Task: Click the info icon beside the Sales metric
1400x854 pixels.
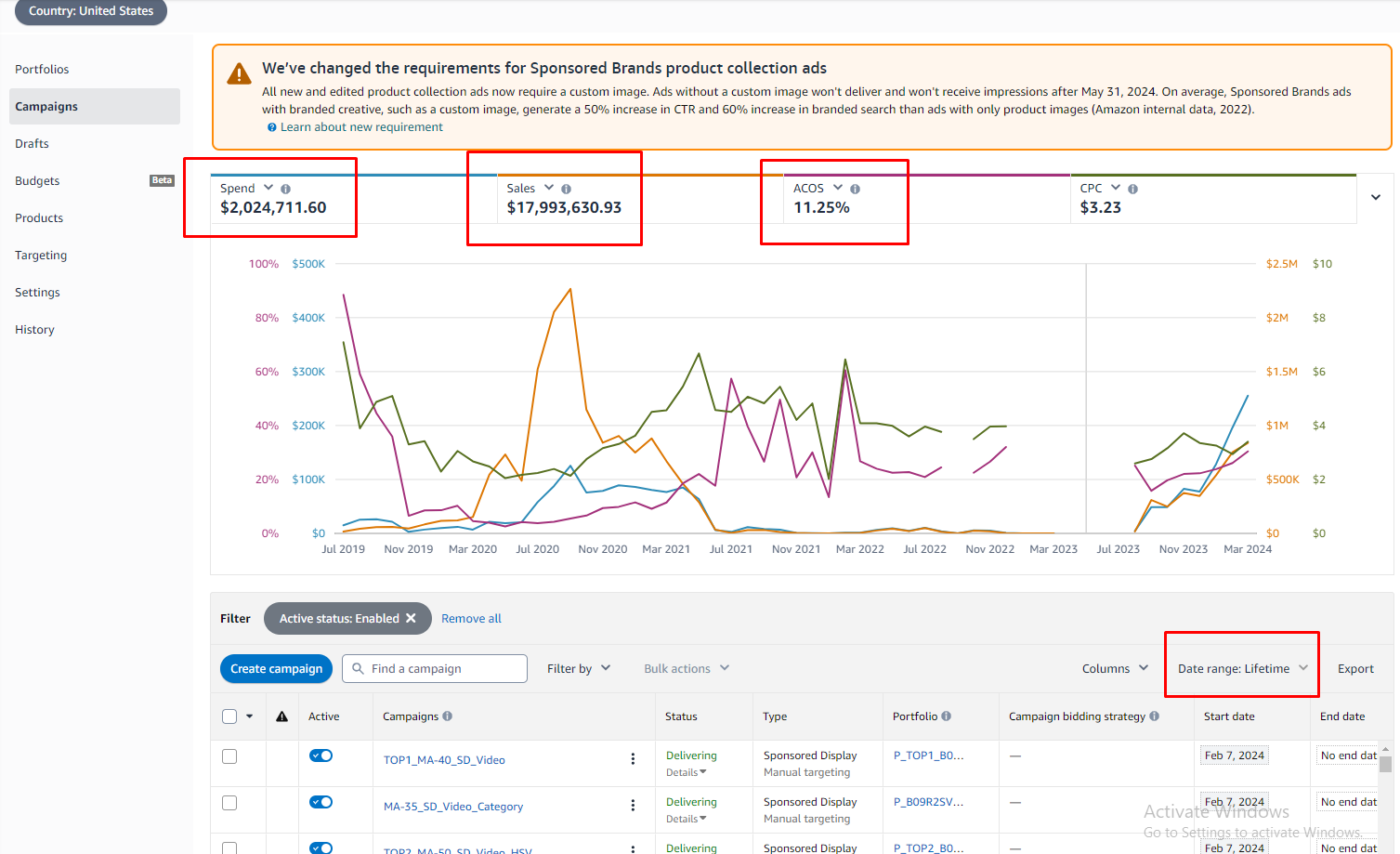Action: [x=566, y=189]
